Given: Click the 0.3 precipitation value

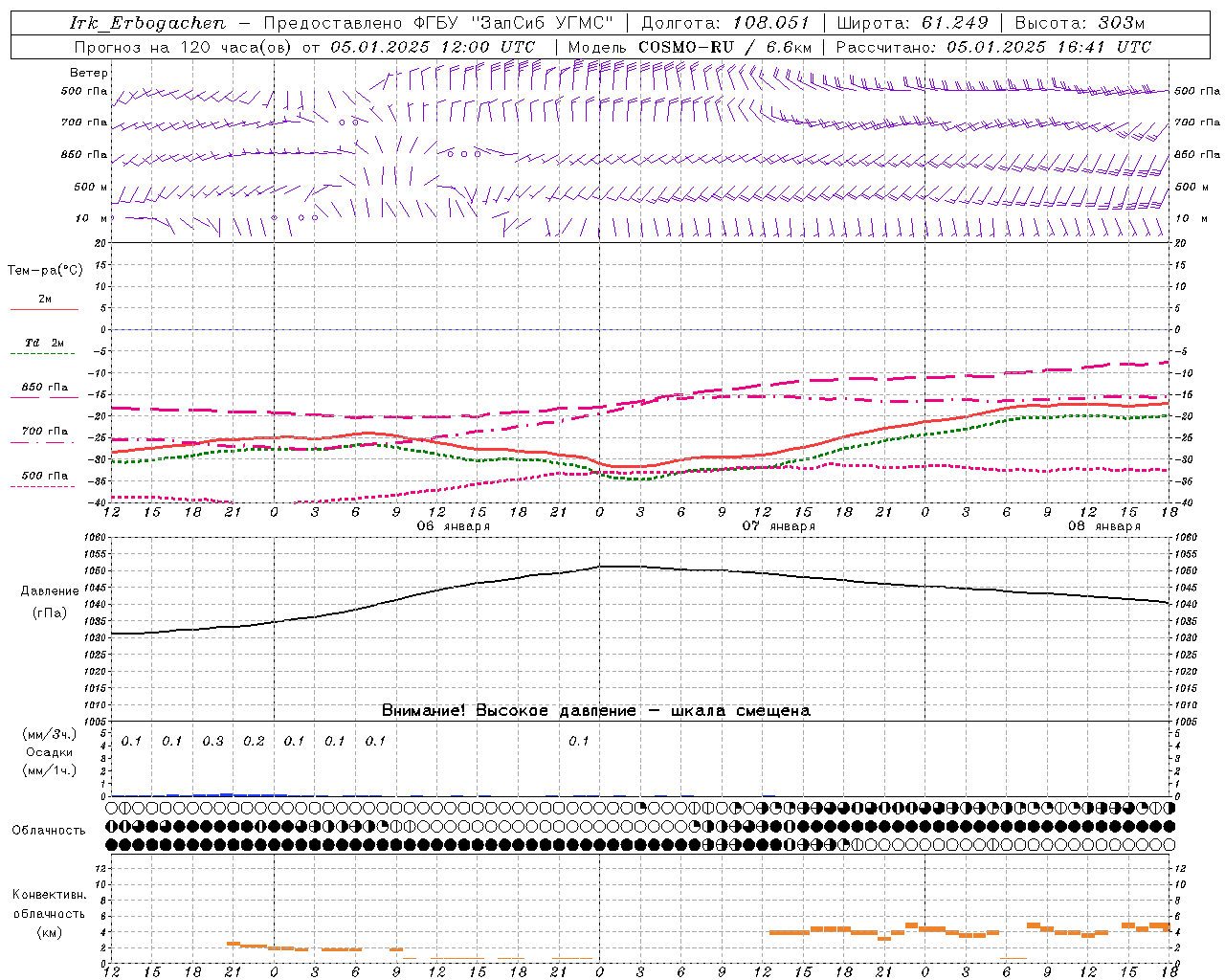Looking at the screenshot, I should pyautogui.click(x=212, y=741).
